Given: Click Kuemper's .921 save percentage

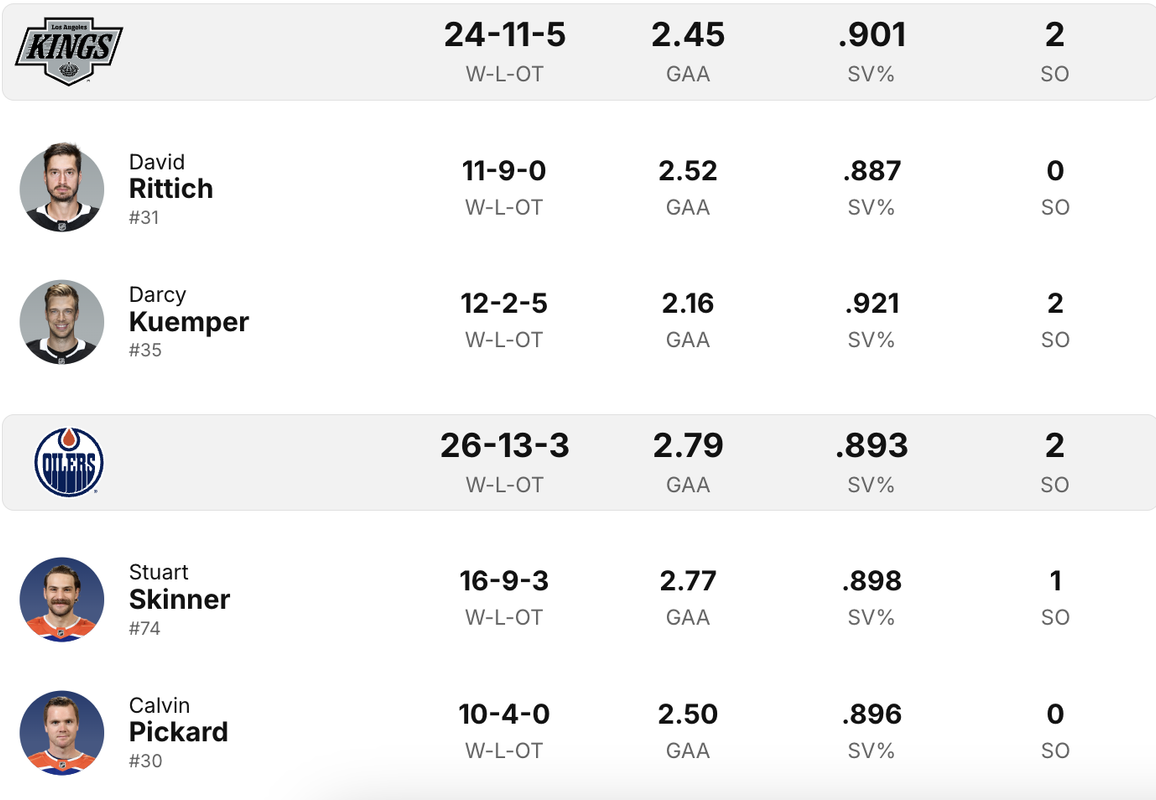Looking at the screenshot, I should click(871, 303).
